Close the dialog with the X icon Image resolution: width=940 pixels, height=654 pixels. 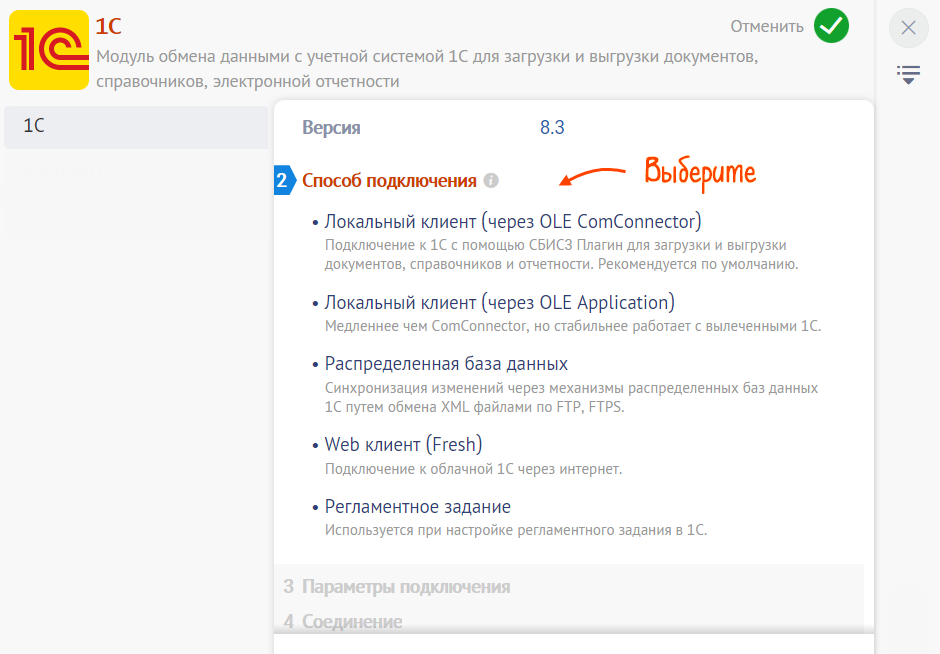pyautogui.click(x=908, y=28)
